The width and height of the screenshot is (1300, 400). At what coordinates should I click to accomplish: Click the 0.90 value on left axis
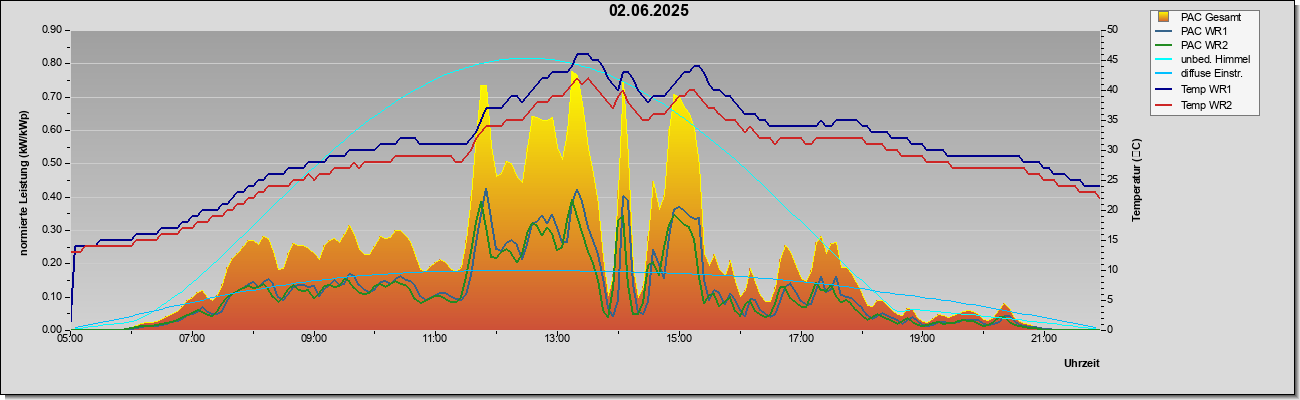click(52, 30)
